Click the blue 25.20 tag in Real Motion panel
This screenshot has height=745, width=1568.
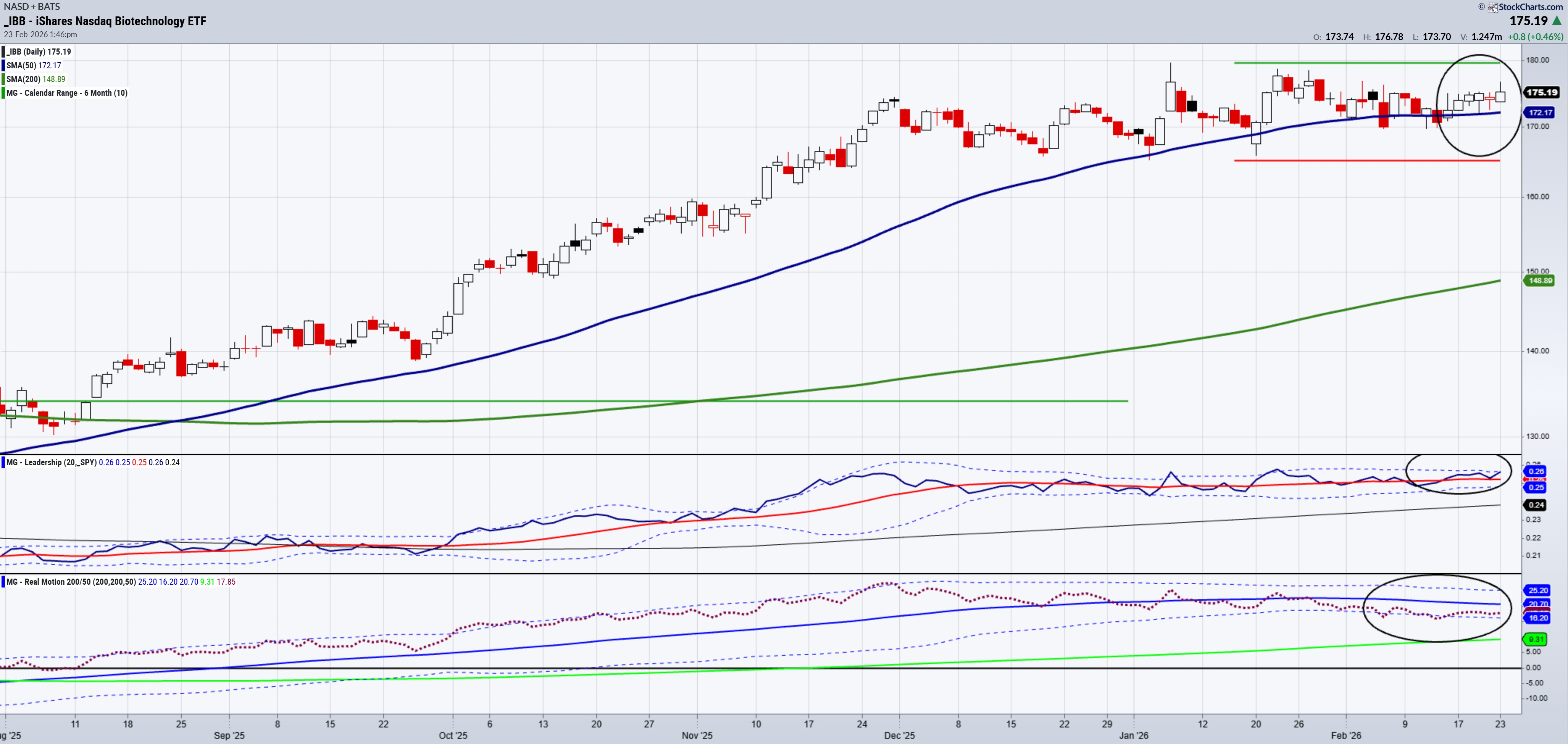[1537, 590]
